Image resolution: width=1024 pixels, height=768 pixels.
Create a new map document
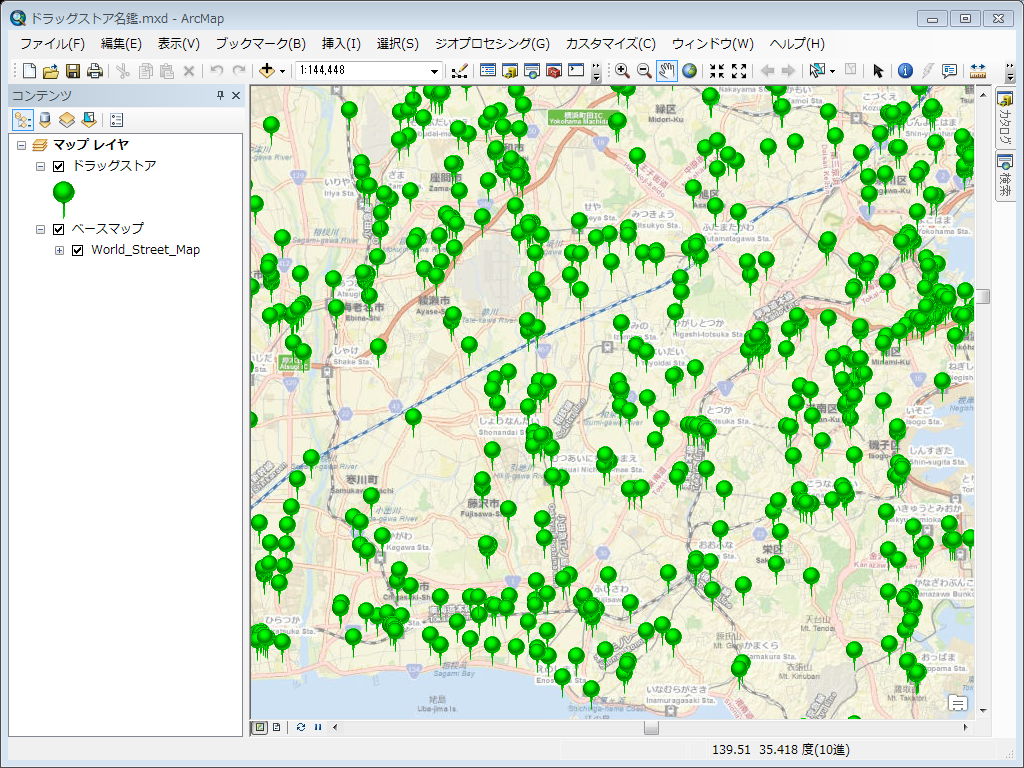click(29, 71)
